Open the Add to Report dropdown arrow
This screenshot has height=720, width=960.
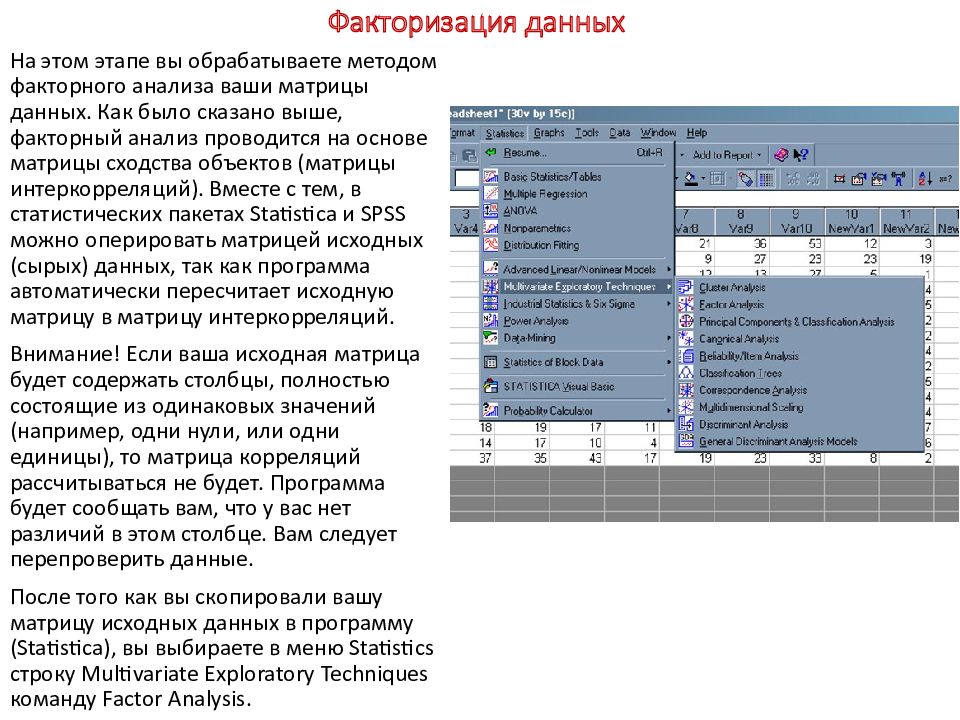point(759,155)
